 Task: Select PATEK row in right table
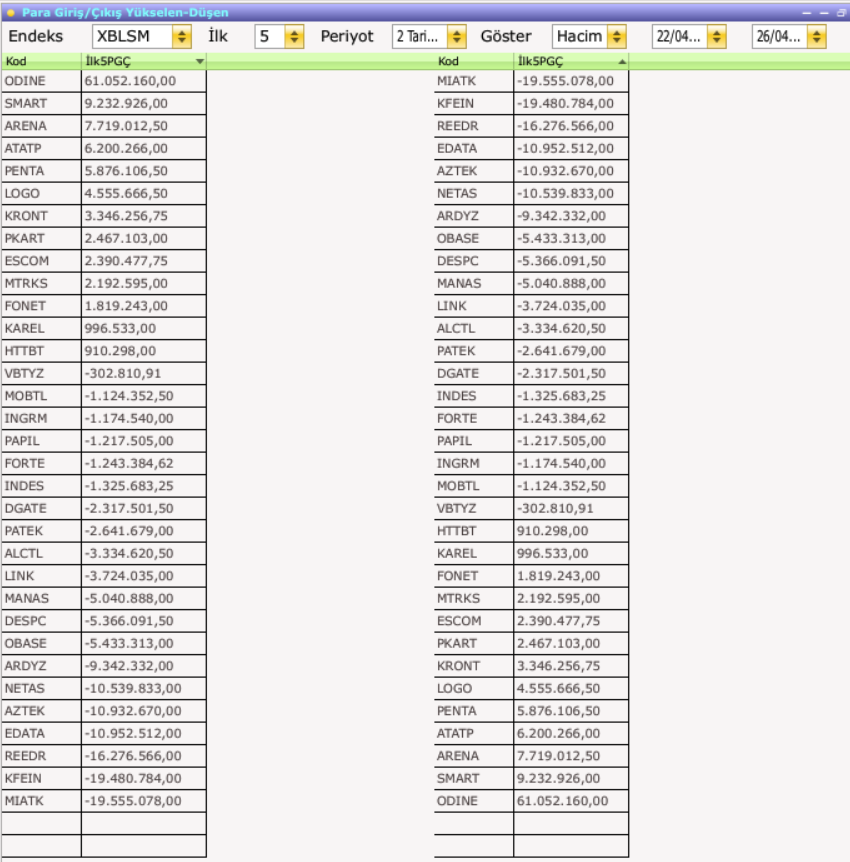[x=531, y=351]
